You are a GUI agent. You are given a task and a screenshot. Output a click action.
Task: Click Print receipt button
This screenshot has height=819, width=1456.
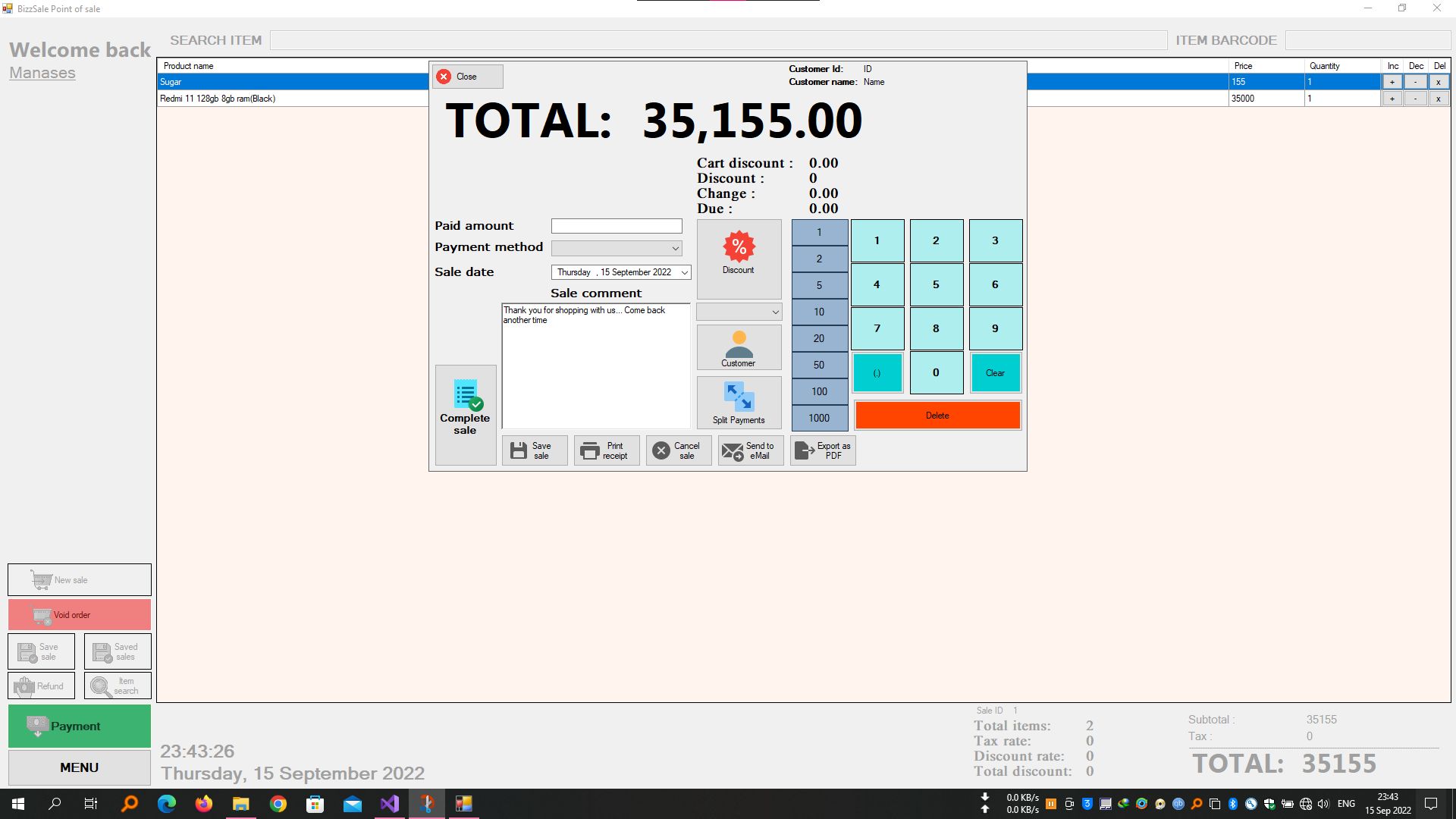pyautogui.click(x=607, y=450)
